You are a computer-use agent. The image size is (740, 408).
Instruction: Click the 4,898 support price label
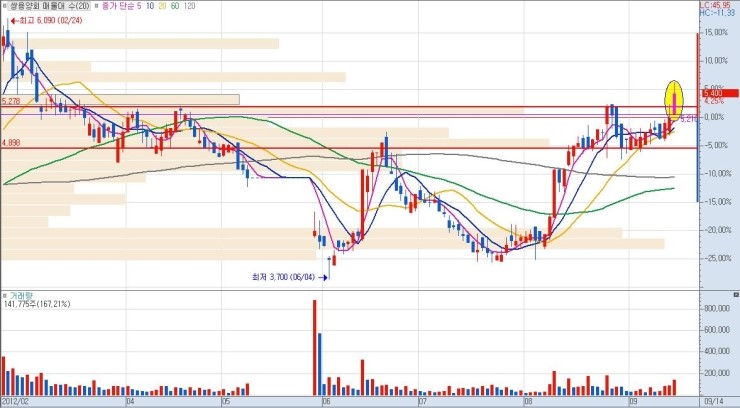[x=12, y=143]
